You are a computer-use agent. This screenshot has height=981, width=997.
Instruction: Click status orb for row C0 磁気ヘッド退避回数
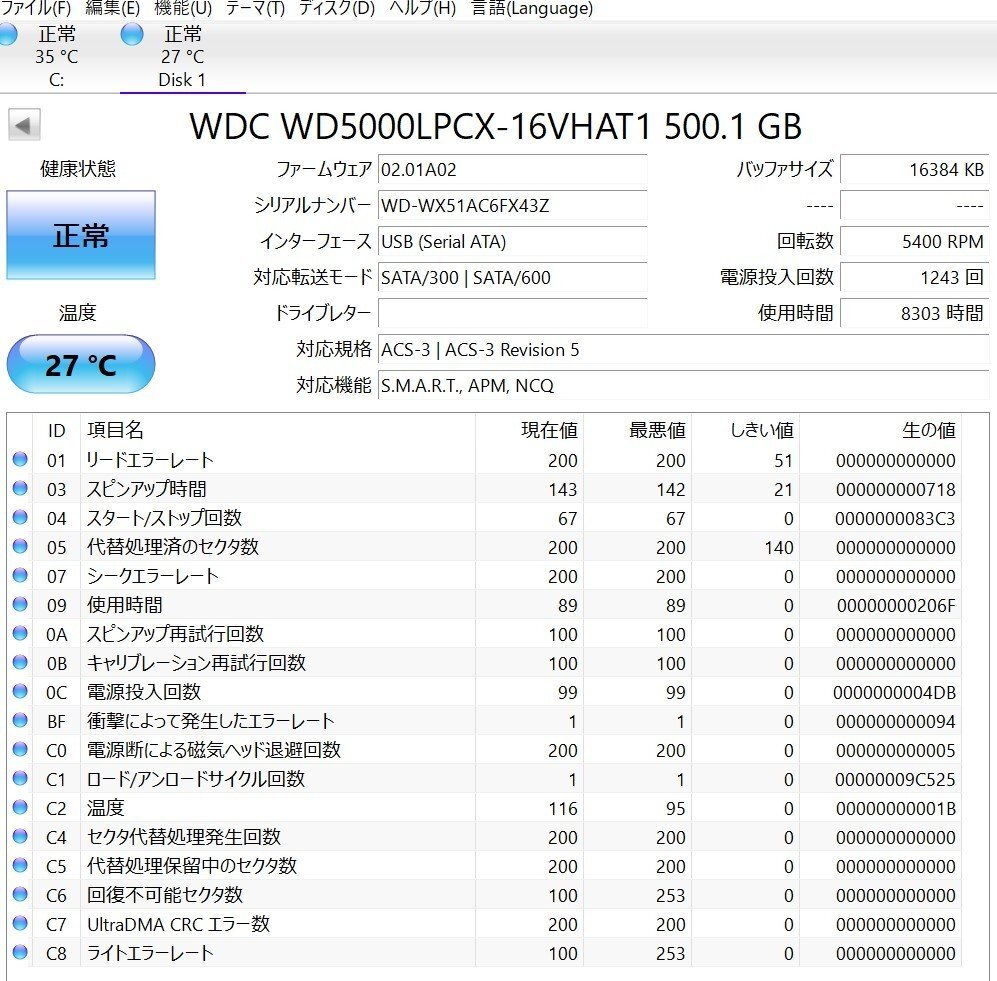20,750
